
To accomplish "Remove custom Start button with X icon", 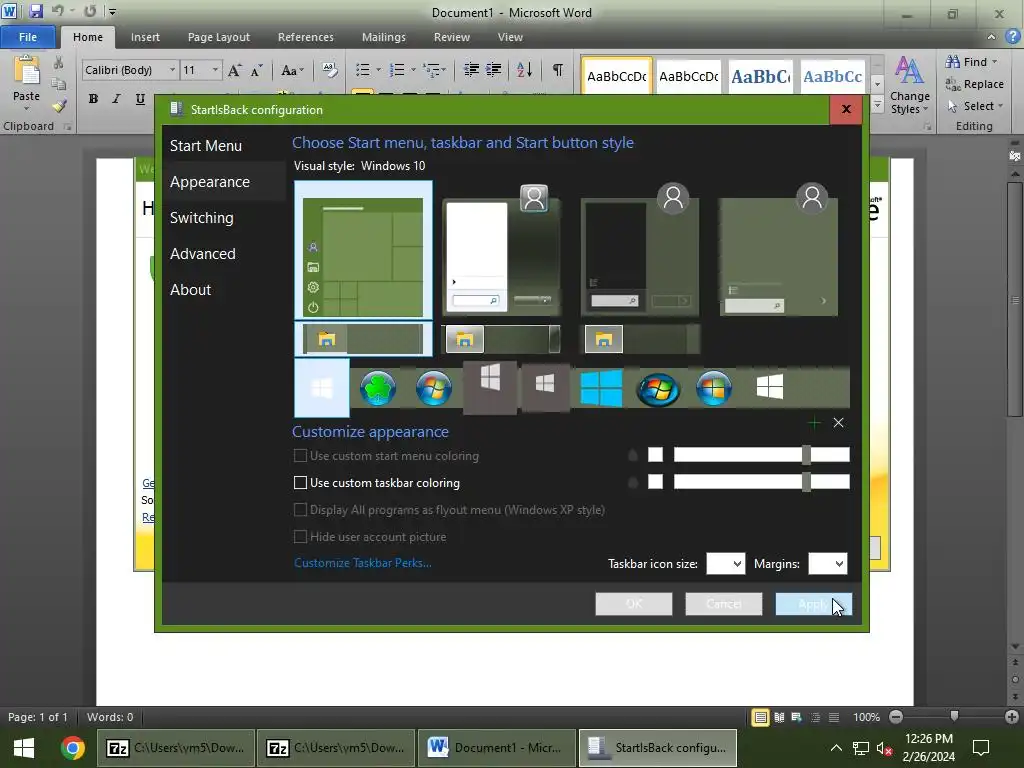I will (839, 423).
